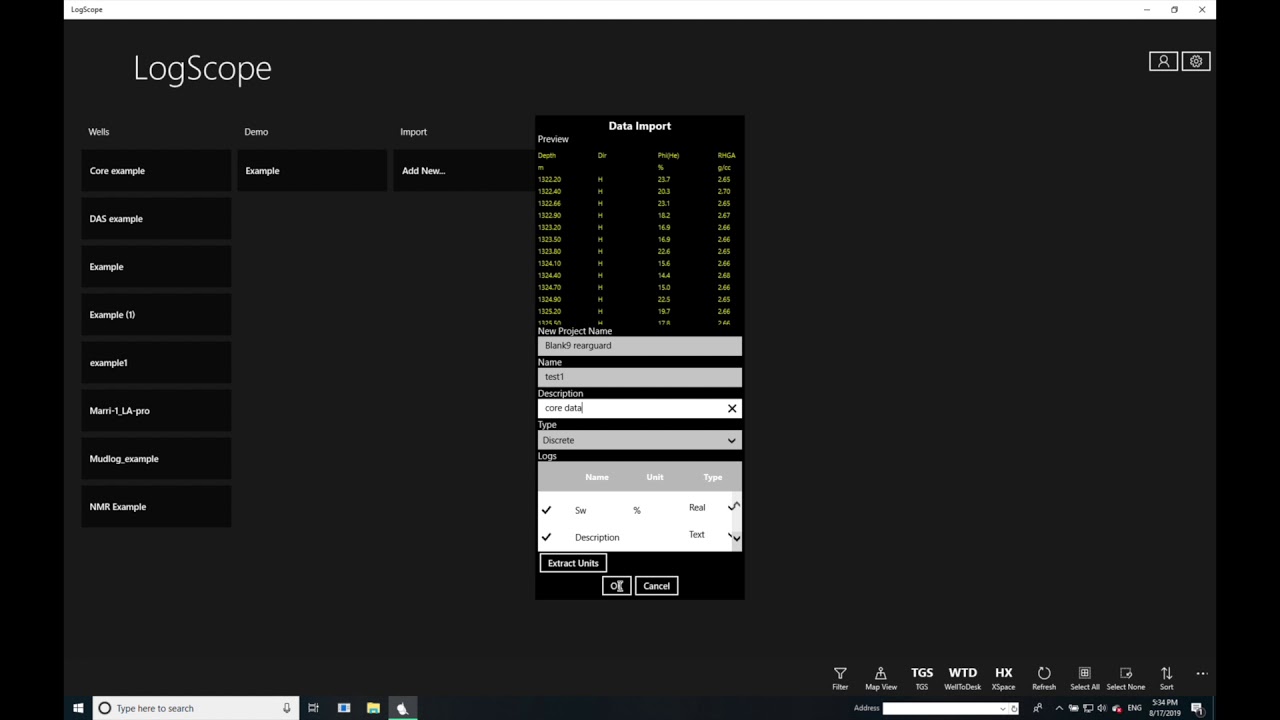Click the Phi(He) column header in Preview
The image size is (1280, 720).
coord(668,155)
